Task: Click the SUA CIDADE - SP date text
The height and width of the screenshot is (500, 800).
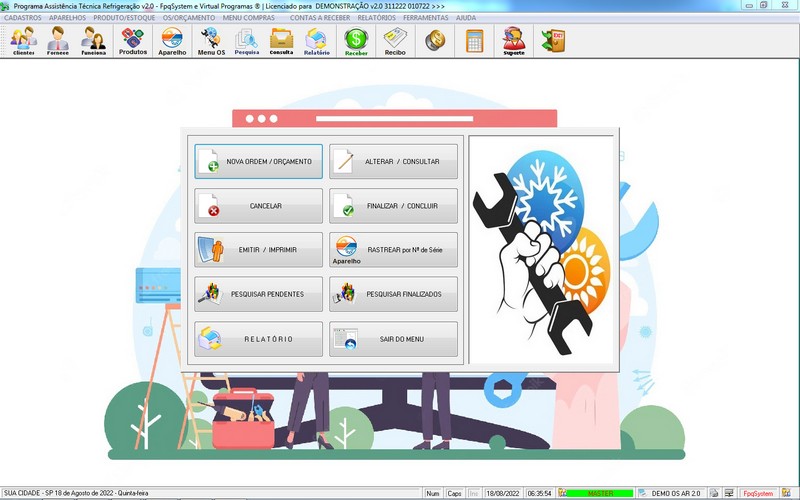Action: [x=76, y=493]
